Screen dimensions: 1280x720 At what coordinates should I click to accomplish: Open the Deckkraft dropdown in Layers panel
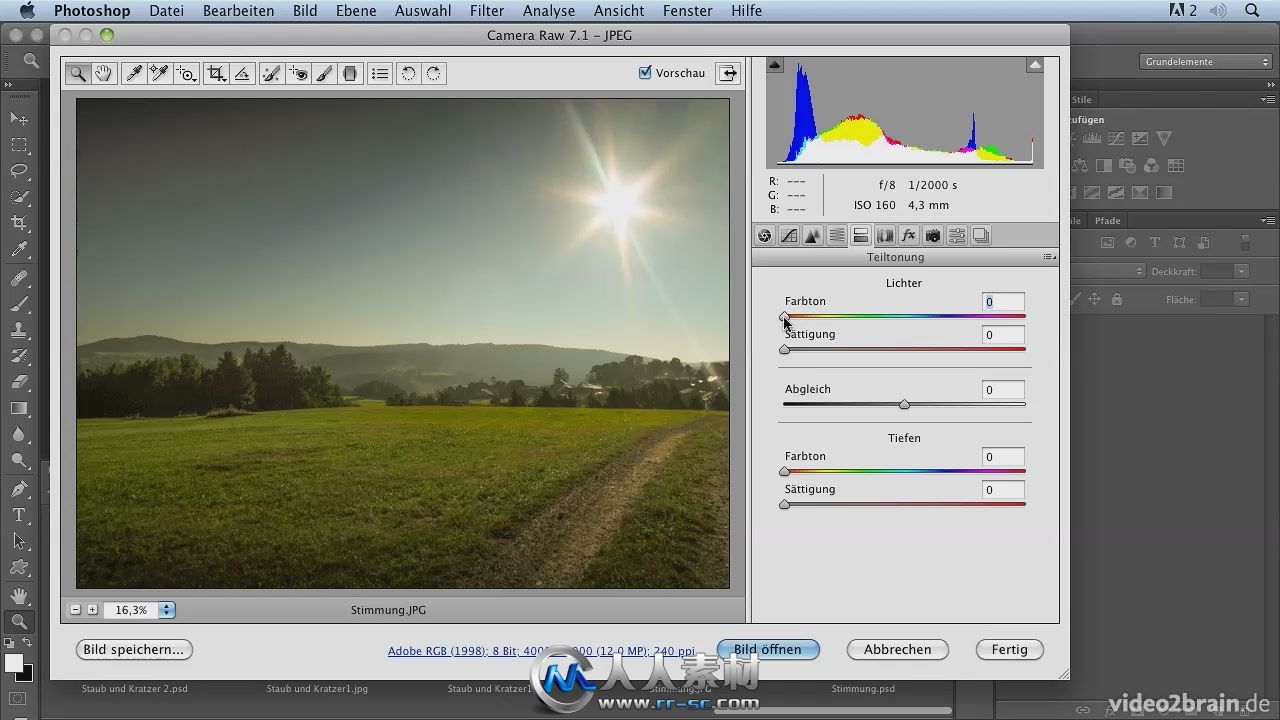[x=1242, y=271]
